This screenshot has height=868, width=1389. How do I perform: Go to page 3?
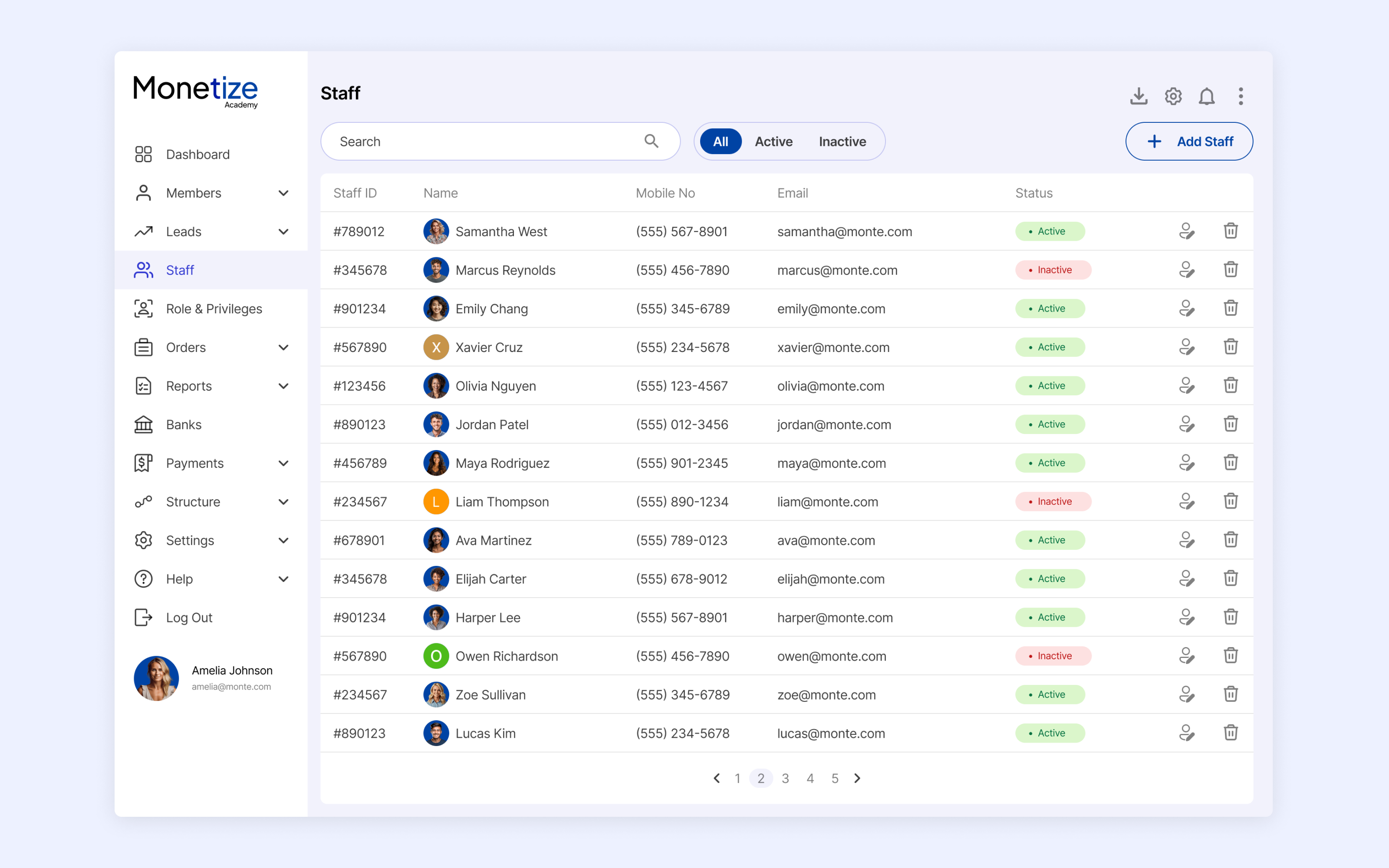[x=785, y=779]
